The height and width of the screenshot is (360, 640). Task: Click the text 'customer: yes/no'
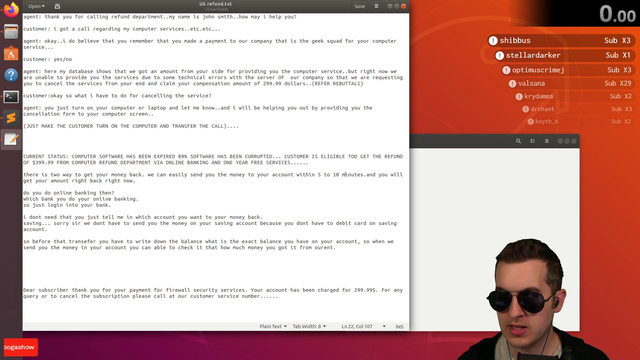click(47, 59)
